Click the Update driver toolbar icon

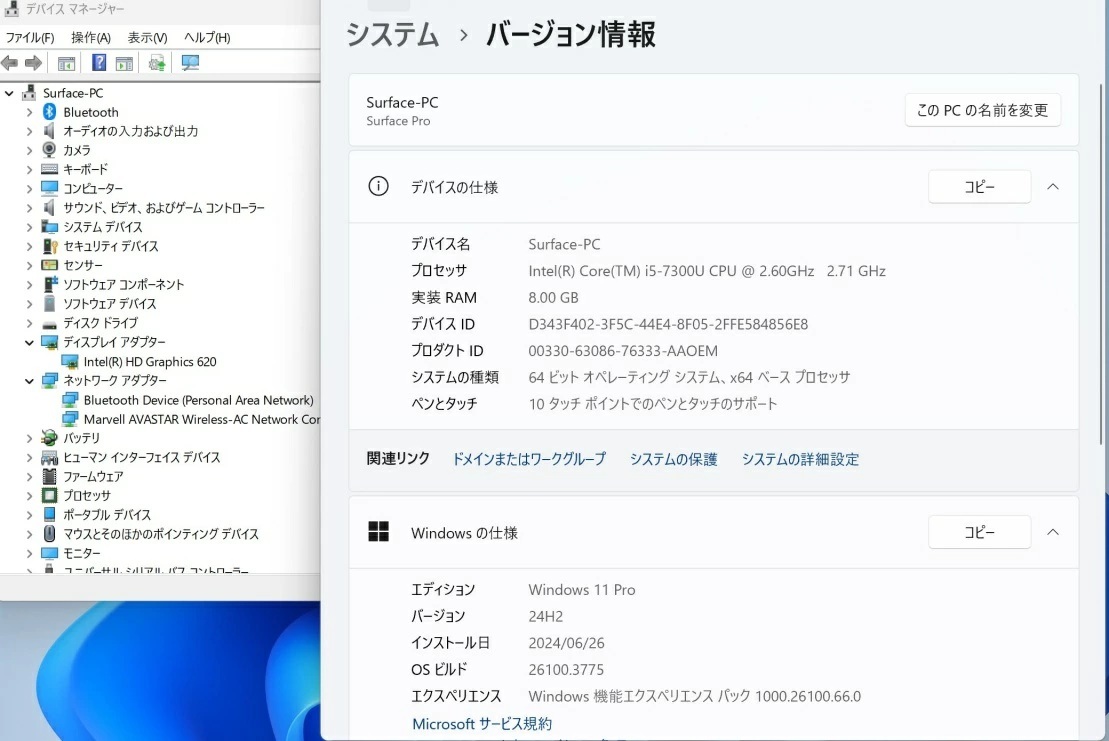(x=156, y=62)
